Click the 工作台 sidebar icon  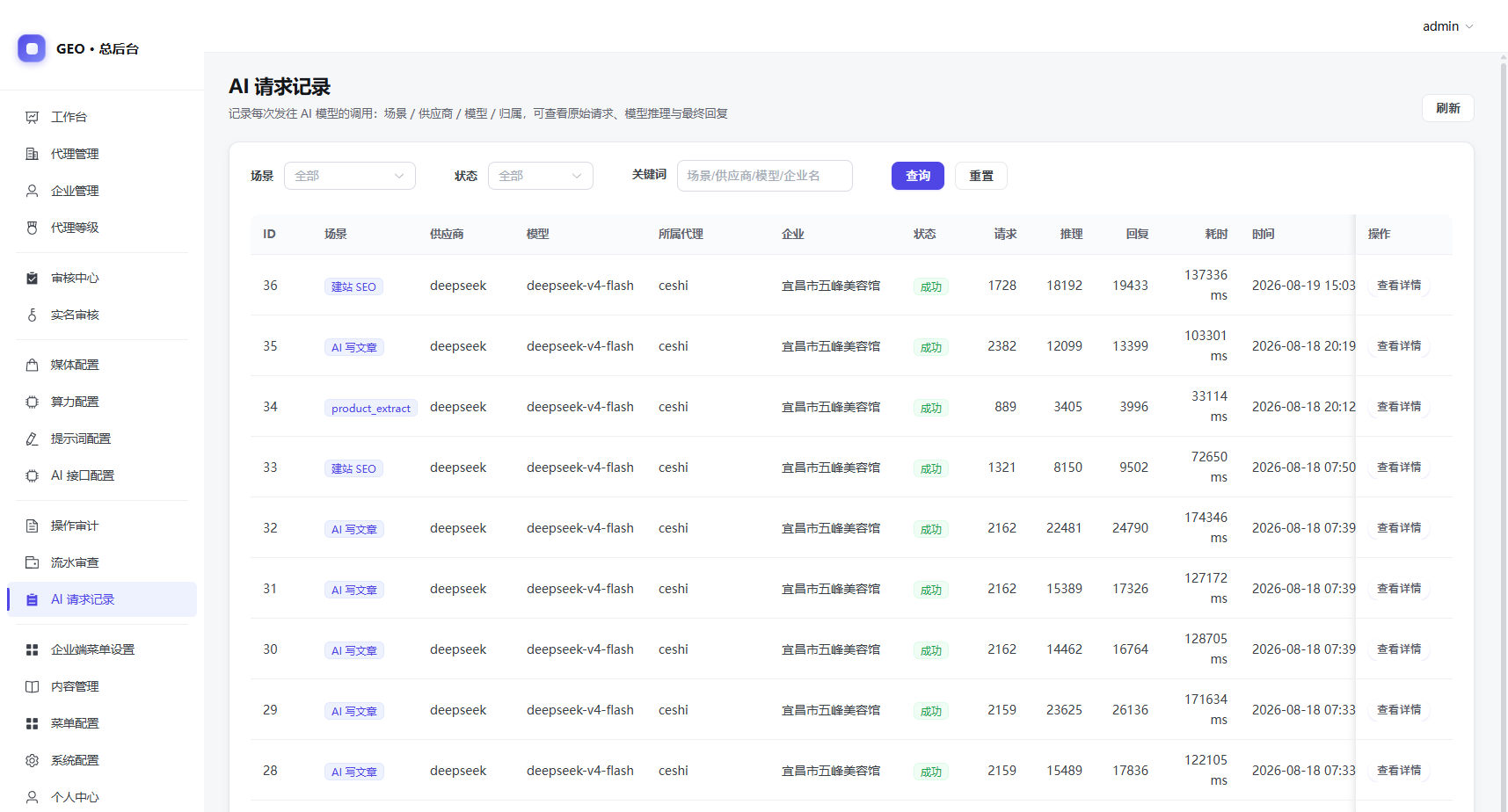[x=33, y=117]
